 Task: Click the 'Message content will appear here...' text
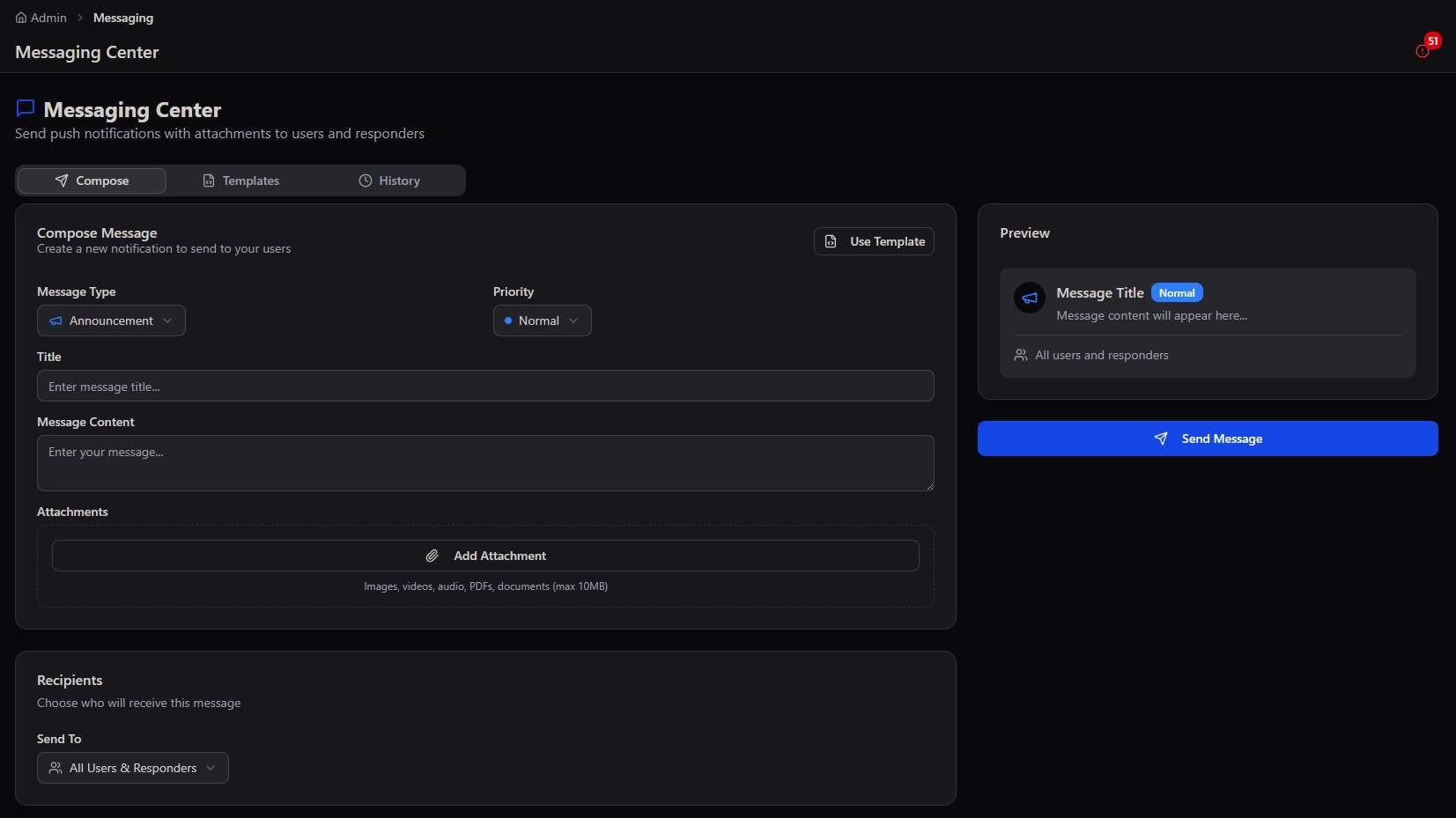pyautogui.click(x=1152, y=315)
